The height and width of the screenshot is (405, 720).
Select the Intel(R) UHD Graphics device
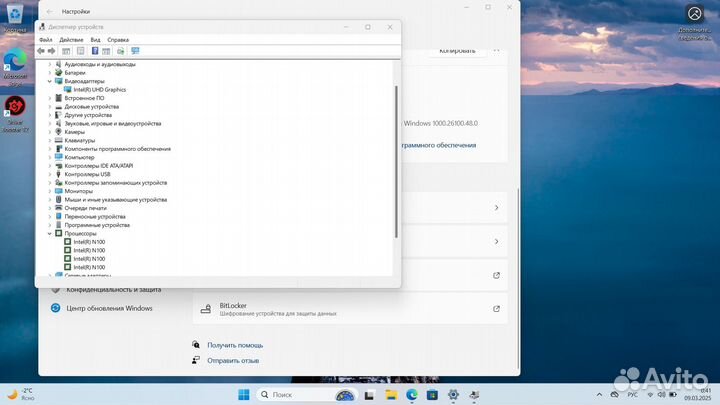coord(99,90)
